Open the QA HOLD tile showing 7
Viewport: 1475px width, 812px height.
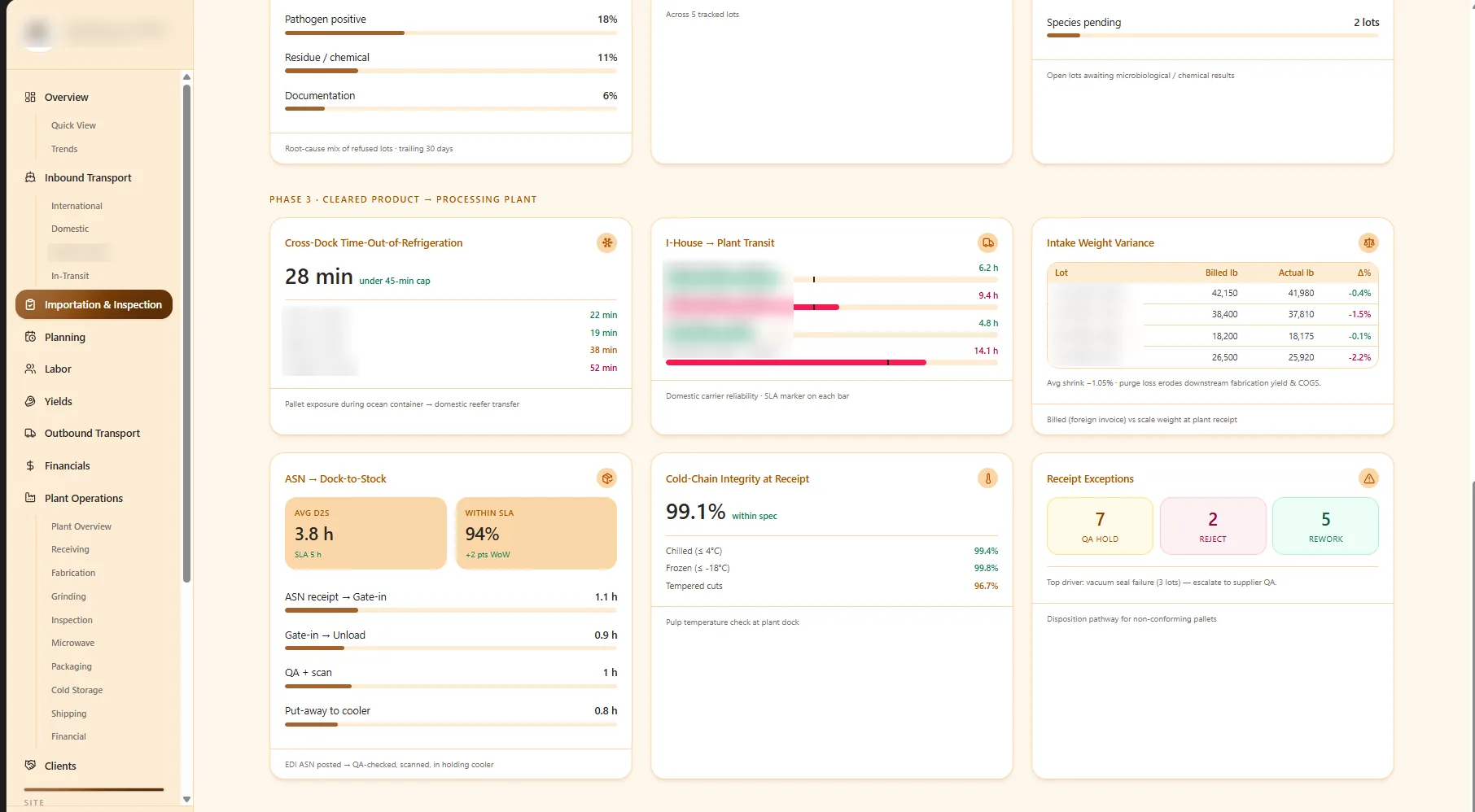1100,526
